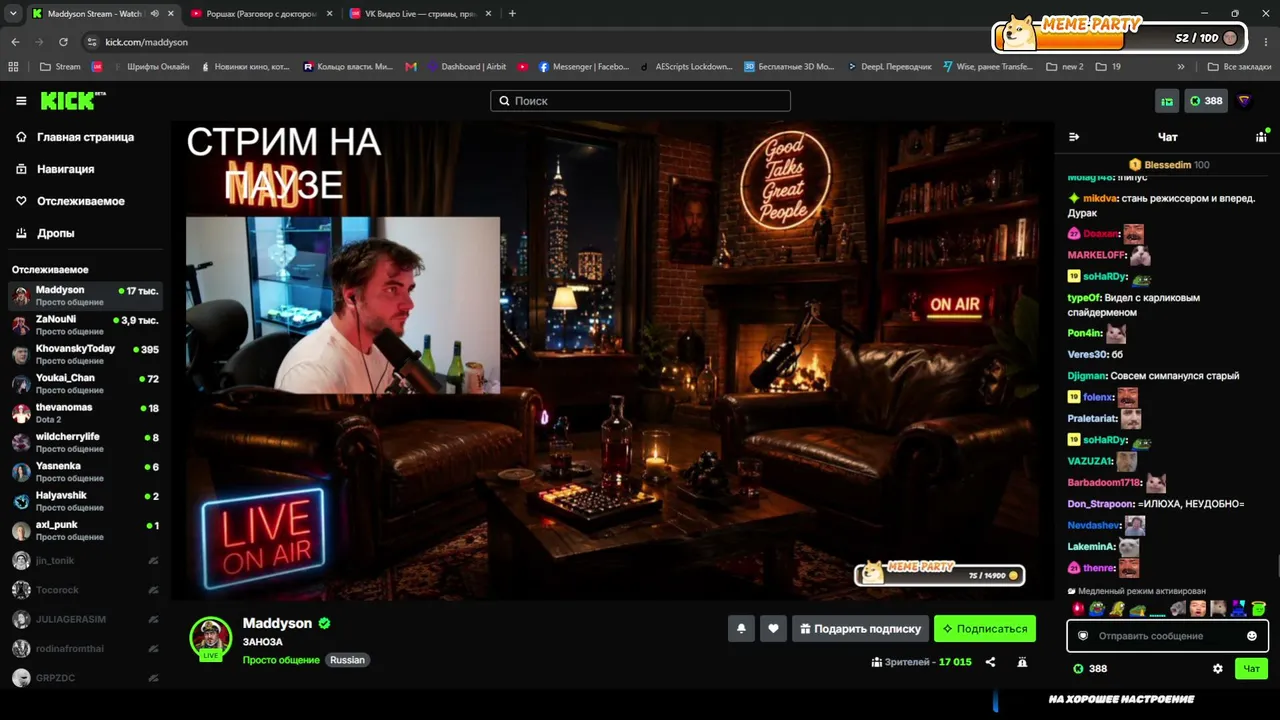Open Yasnenka channel in followed list
This screenshot has height=720, width=1280.
(x=85, y=472)
